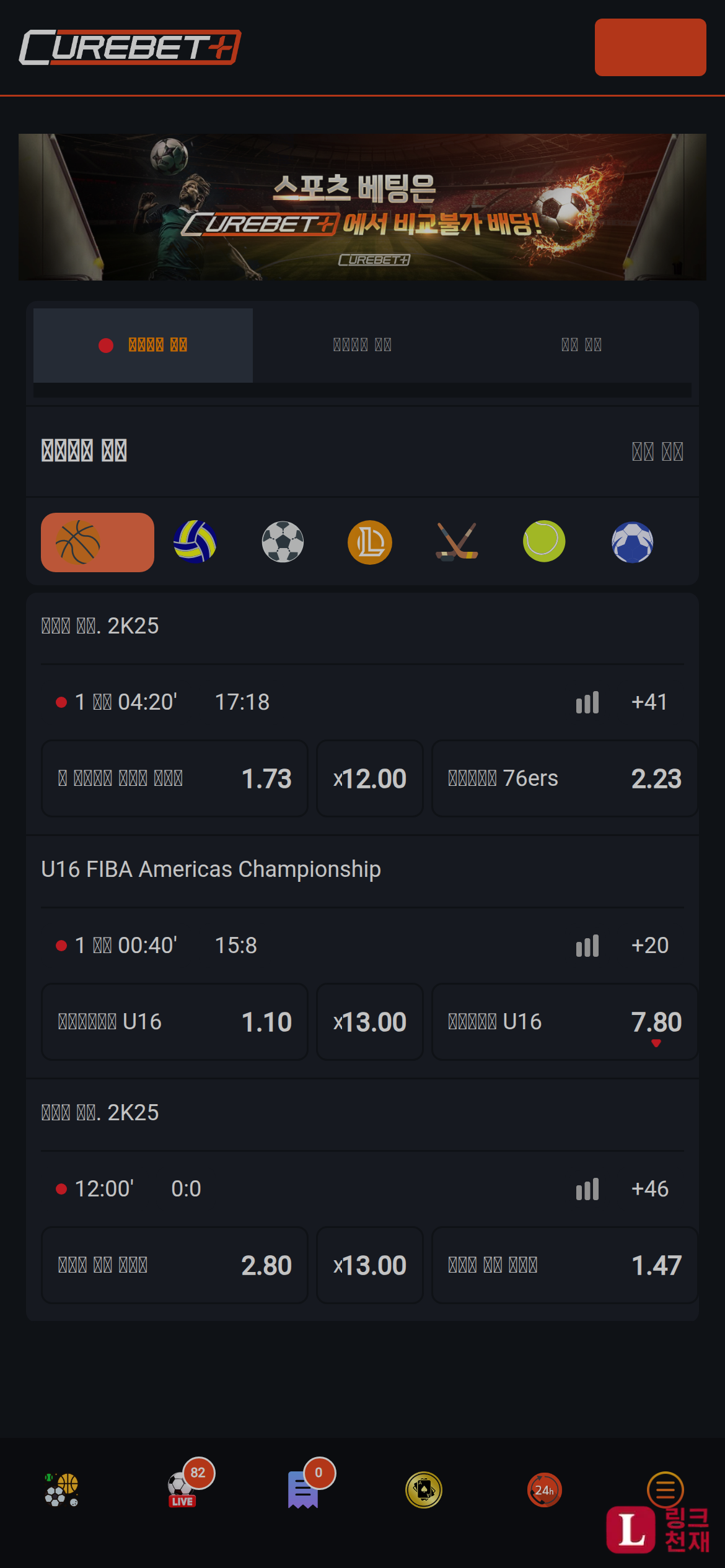Select the basketball sport filter
Image resolution: width=725 pixels, height=1568 pixels.
pyautogui.click(x=97, y=542)
